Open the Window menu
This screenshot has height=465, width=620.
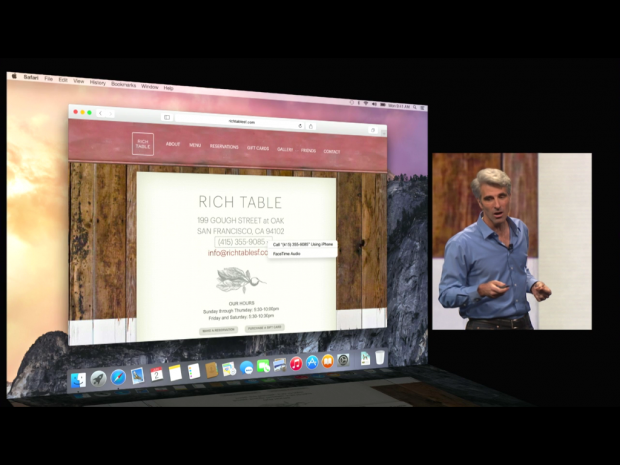(x=149, y=87)
